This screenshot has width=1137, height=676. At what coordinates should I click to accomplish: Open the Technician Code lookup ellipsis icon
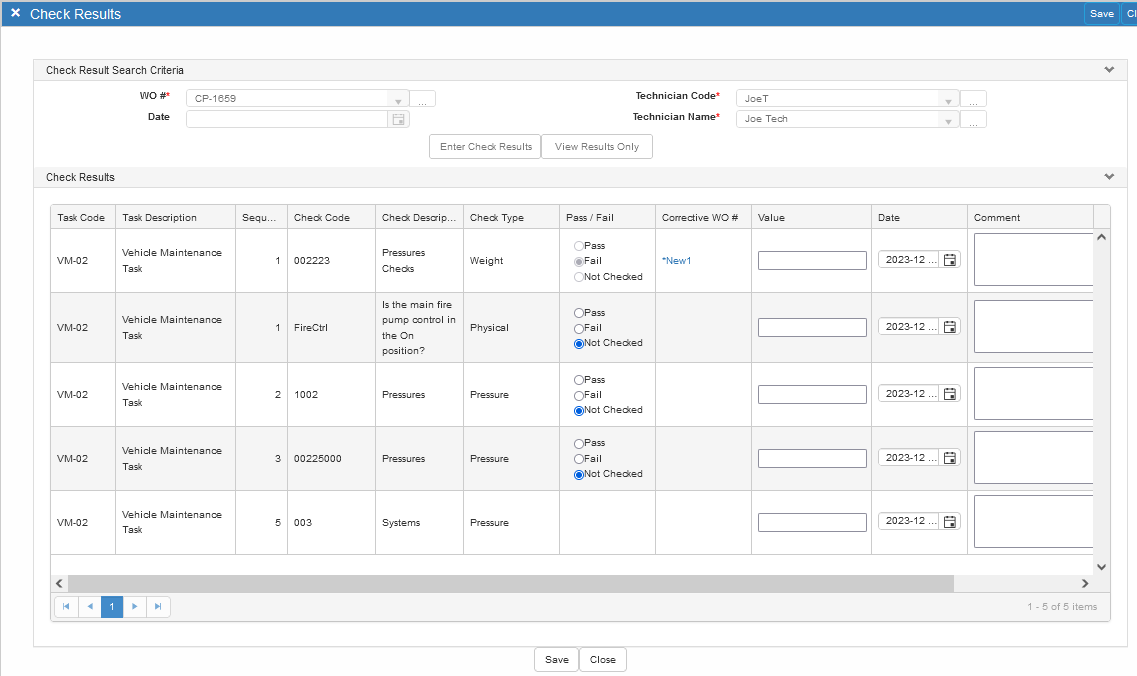click(973, 98)
